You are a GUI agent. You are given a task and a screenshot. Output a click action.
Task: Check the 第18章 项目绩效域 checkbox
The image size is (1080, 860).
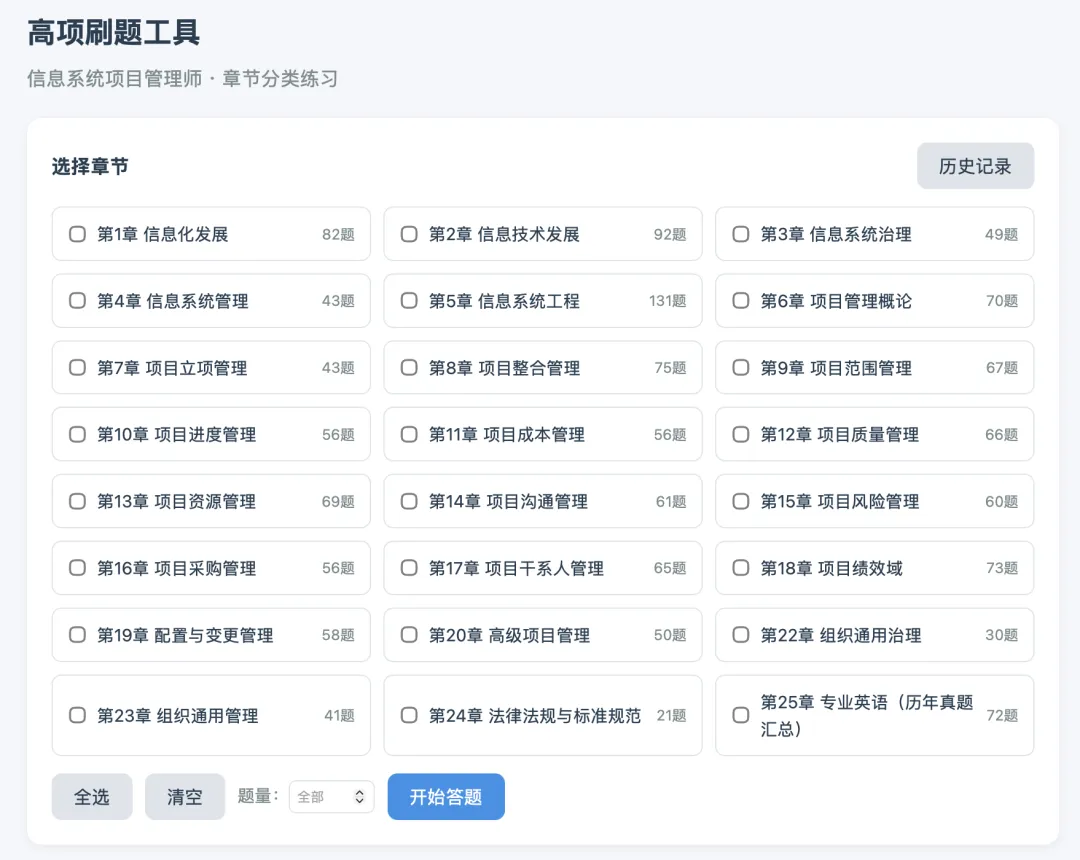click(740, 568)
